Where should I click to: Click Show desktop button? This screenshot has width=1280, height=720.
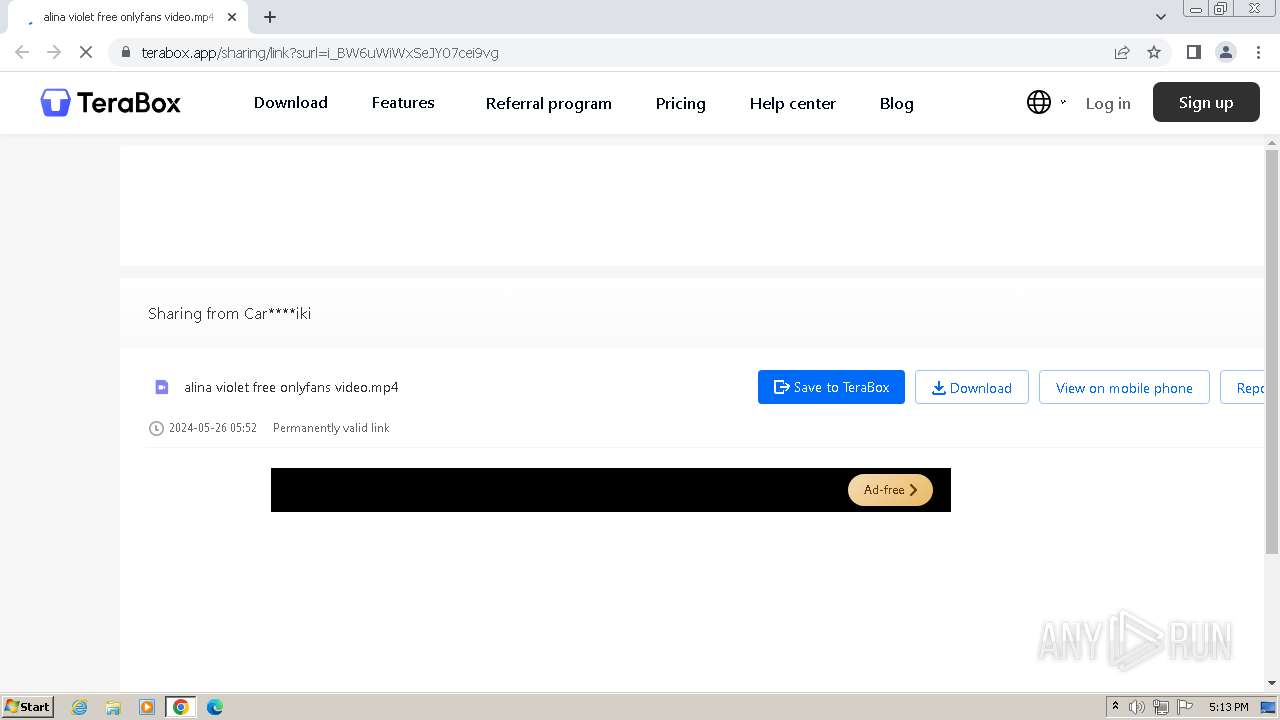coord(1268,707)
